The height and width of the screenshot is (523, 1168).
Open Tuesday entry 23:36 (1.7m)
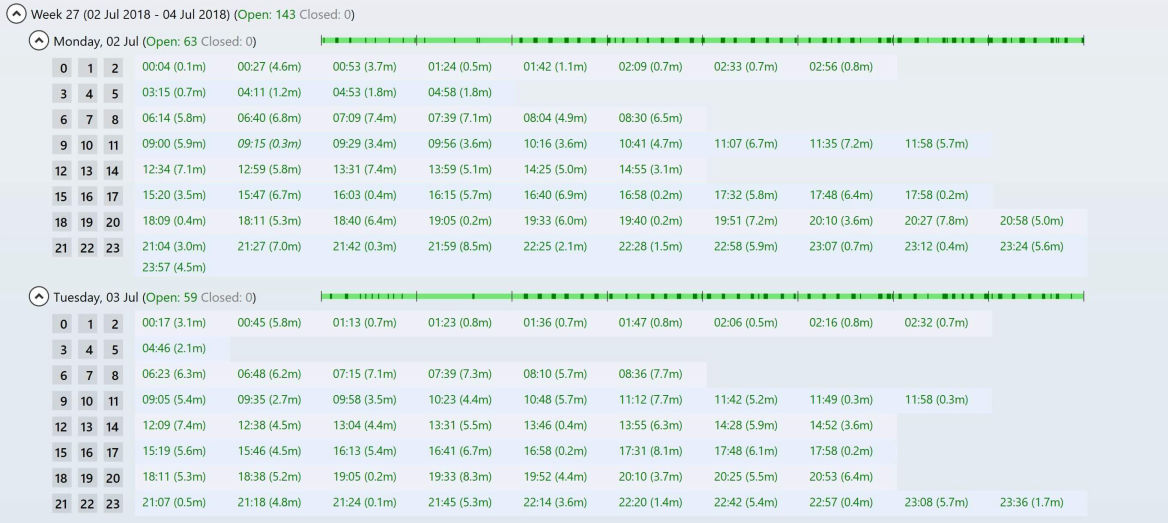[1032, 503]
